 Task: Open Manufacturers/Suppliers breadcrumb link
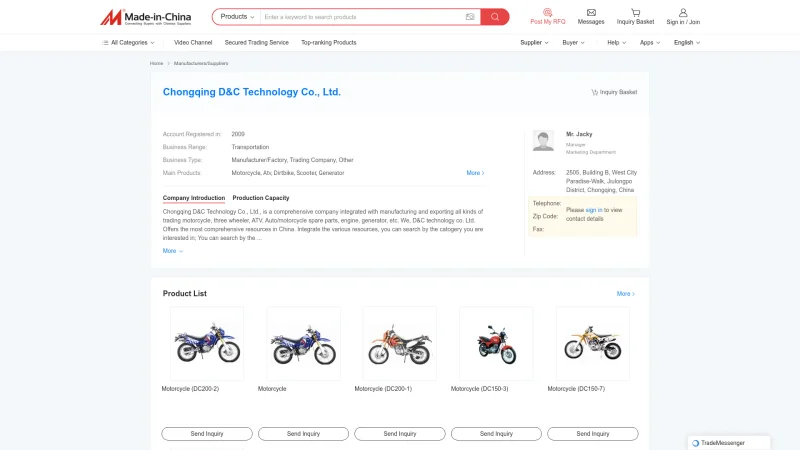[x=201, y=63]
